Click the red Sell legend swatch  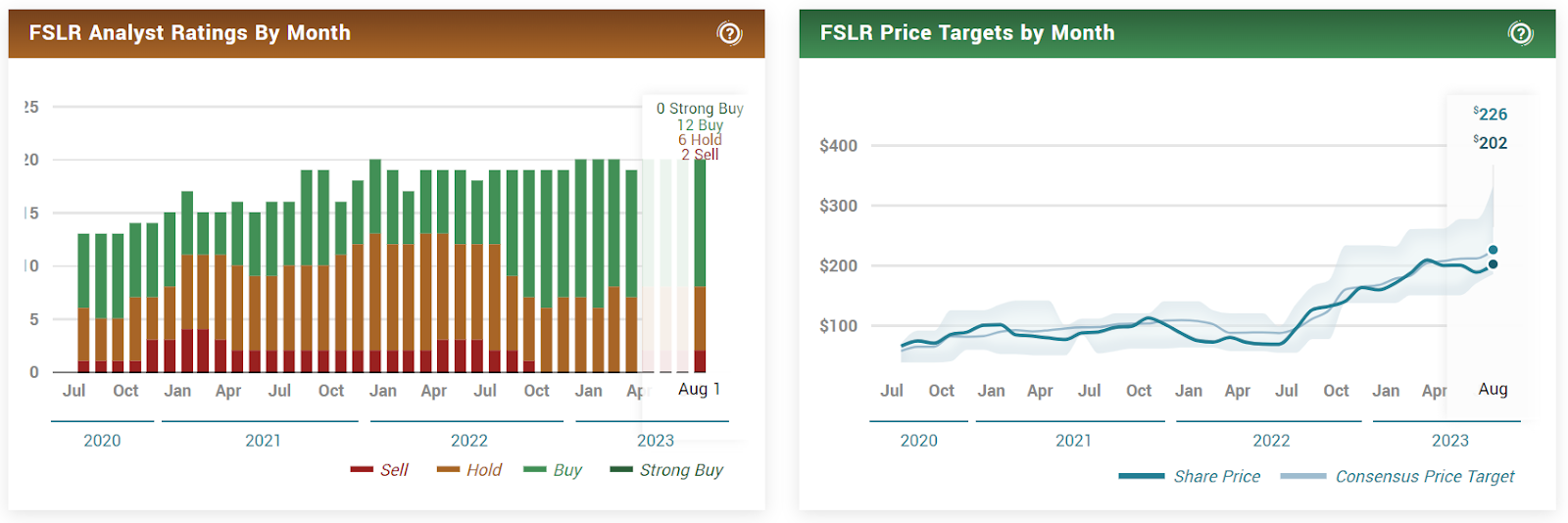(x=362, y=470)
